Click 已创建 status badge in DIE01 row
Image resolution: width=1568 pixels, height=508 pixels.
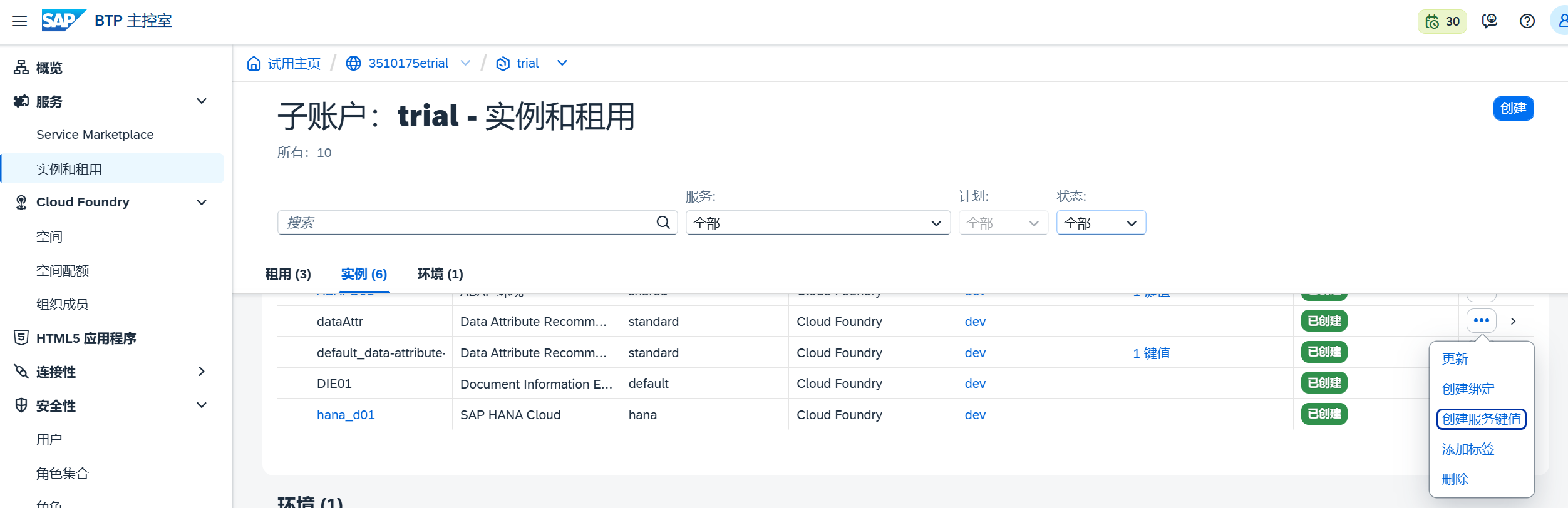pyautogui.click(x=1324, y=383)
